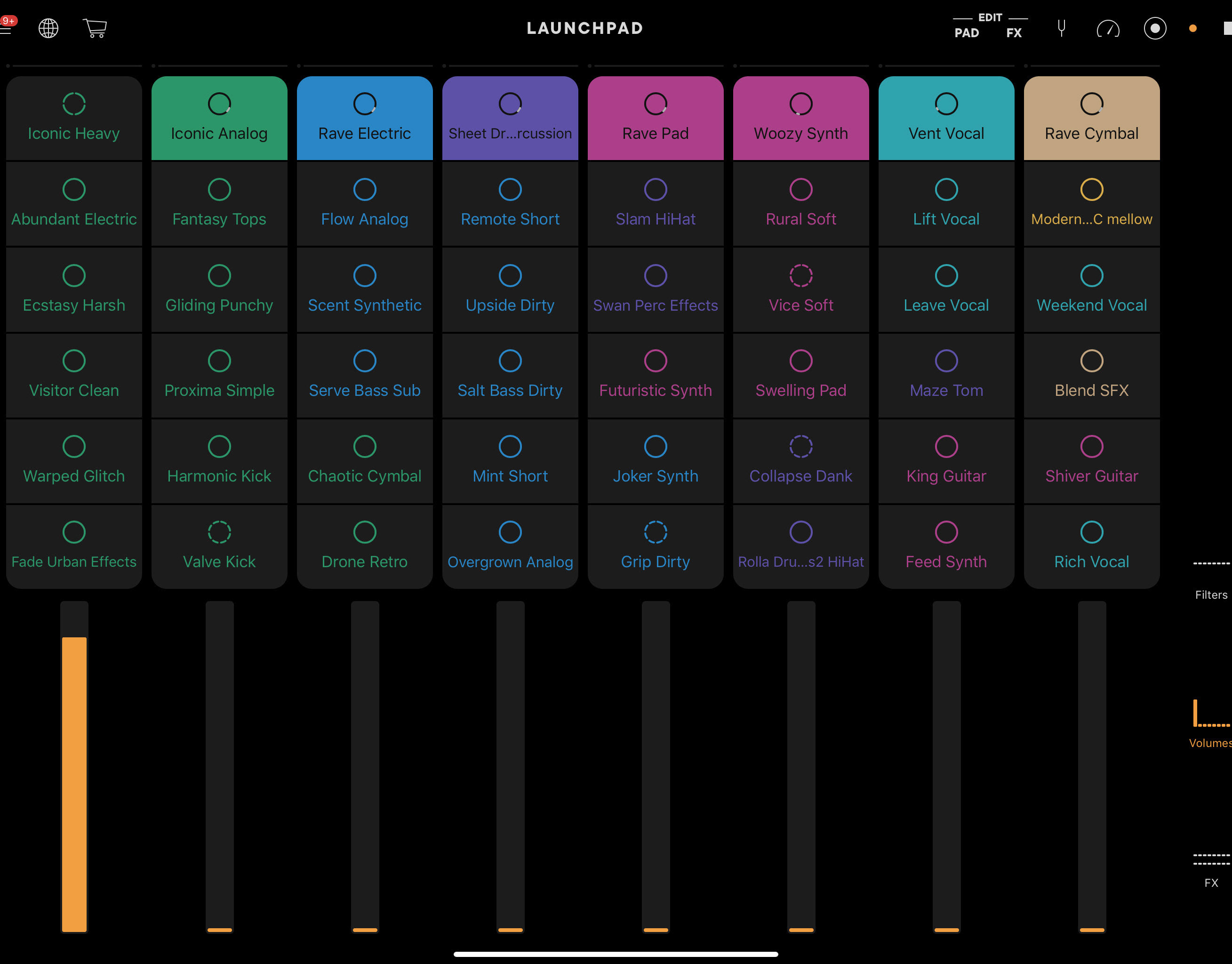The height and width of the screenshot is (964, 1232).
Task: Launch the Shiver Guitar pad
Action: (1092, 461)
